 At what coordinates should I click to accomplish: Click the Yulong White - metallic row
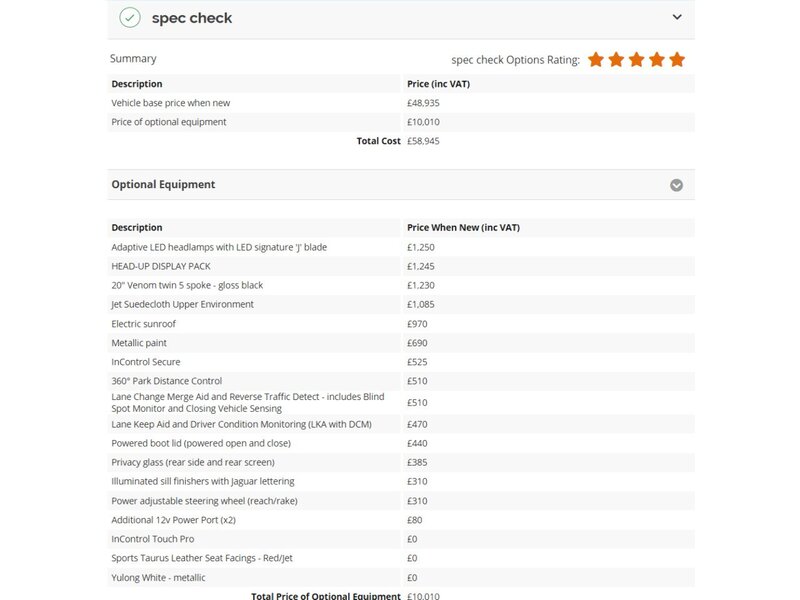click(x=401, y=578)
